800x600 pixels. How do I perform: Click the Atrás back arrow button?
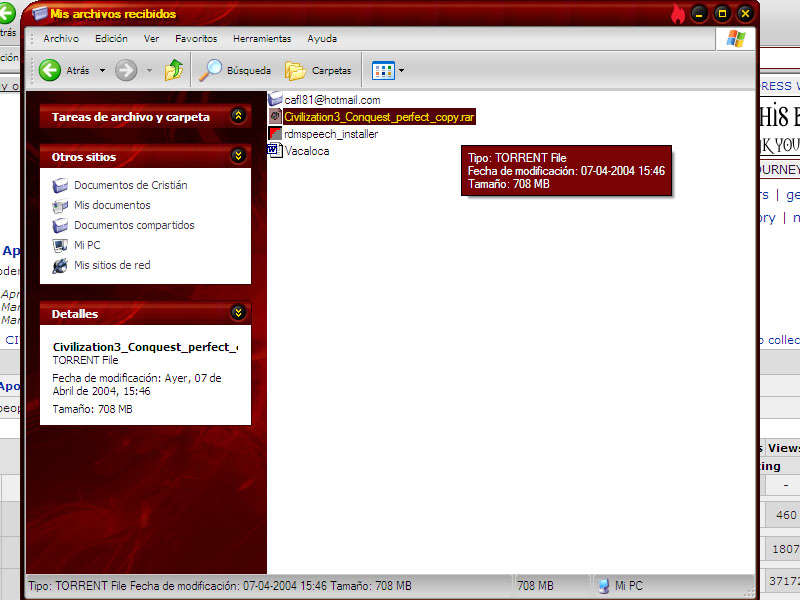pos(51,70)
